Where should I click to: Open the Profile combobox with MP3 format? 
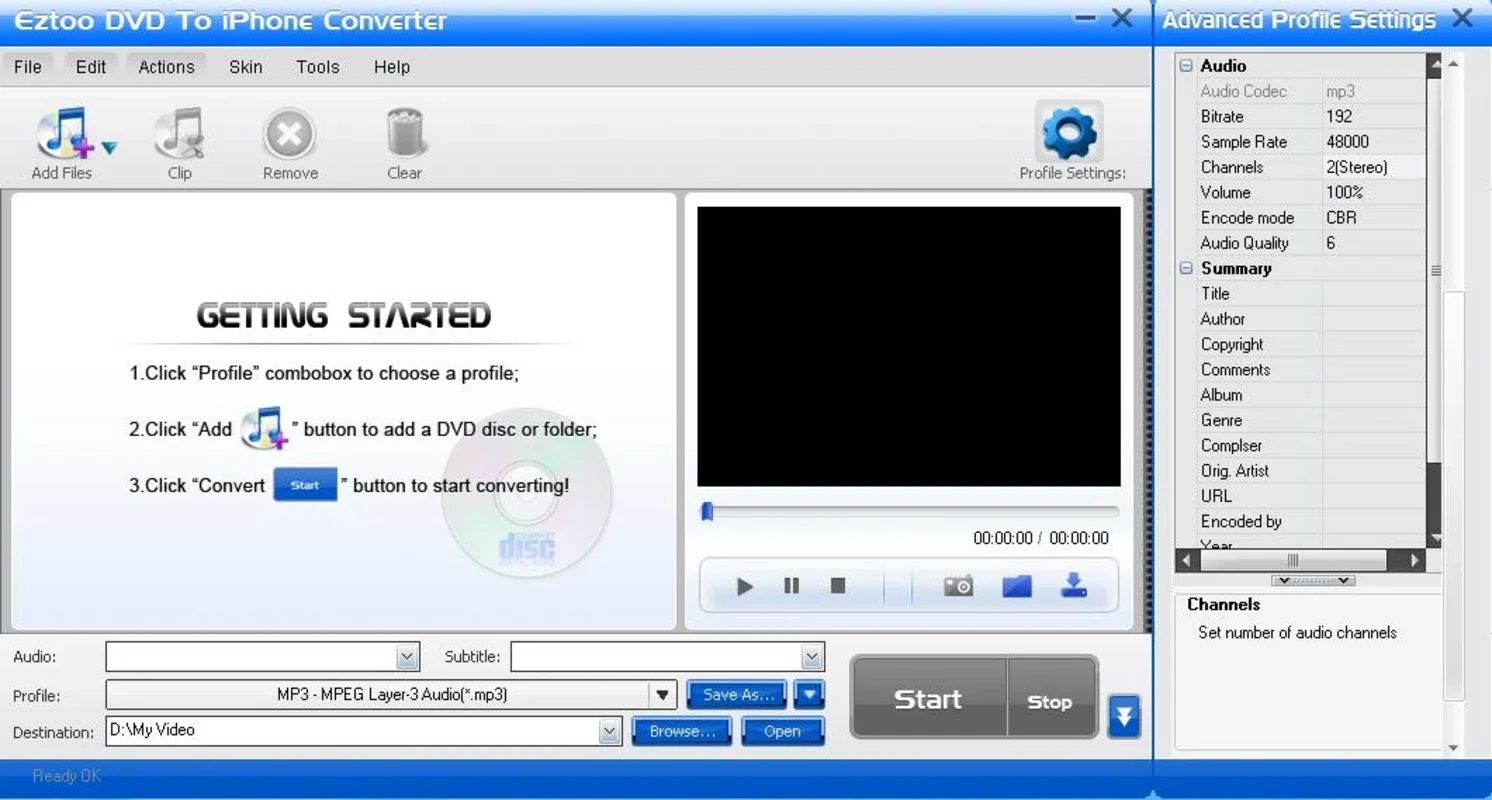(x=391, y=694)
